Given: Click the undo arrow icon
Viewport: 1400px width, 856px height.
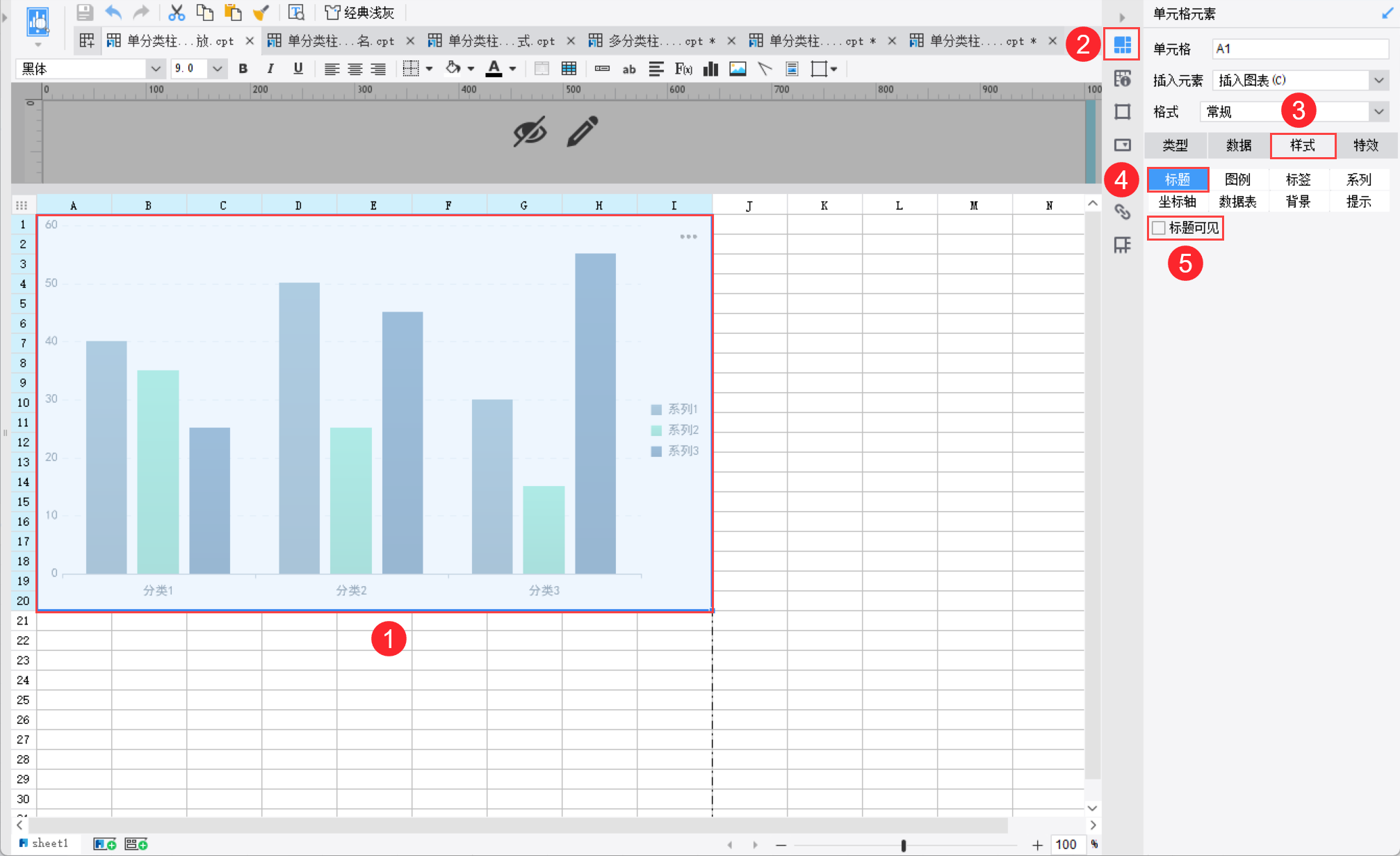Looking at the screenshot, I should (113, 13).
